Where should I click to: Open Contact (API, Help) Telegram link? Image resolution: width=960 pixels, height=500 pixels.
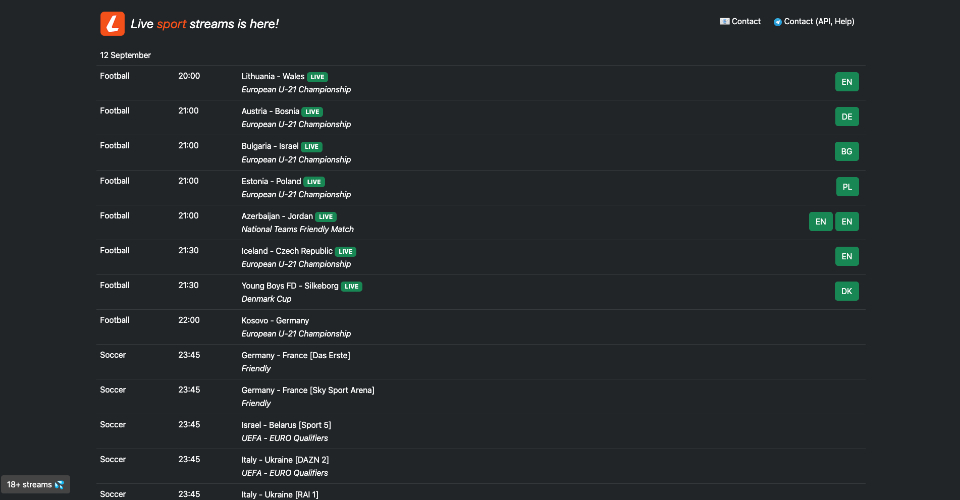814,21
